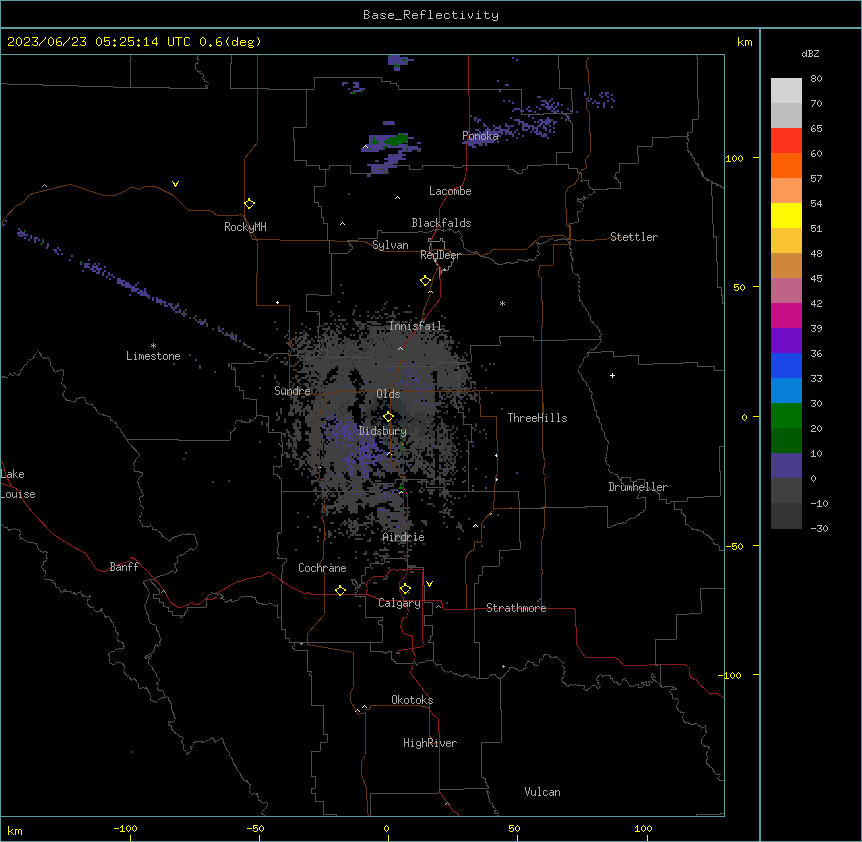Select the light gray 70-80 dBZ legend swatch
Image resolution: width=862 pixels, height=842 pixels.
786,91
